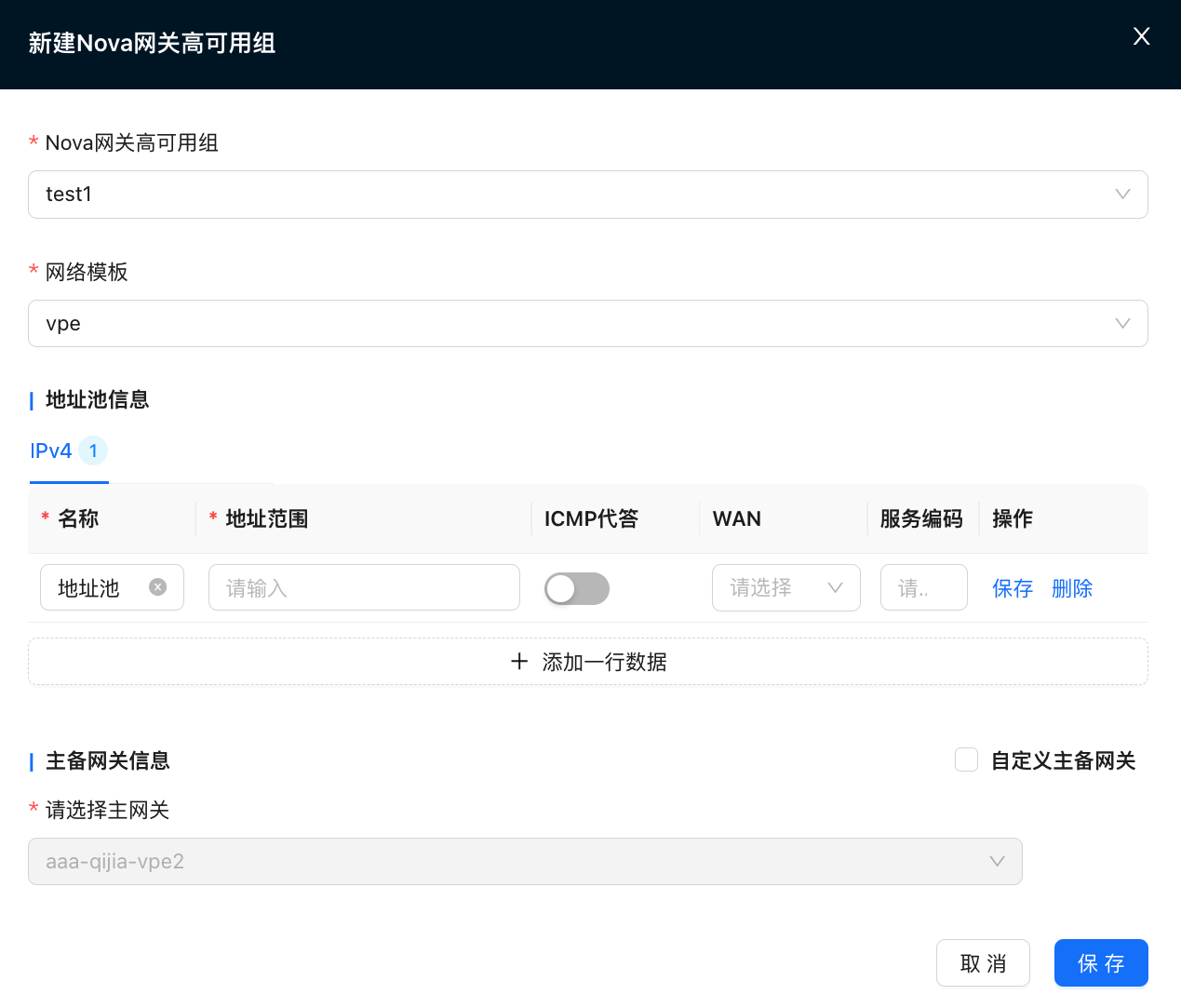Screen dimensions: 1181x1008
Task: Switch to the IPv4 tab
Action: [x=51, y=451]
